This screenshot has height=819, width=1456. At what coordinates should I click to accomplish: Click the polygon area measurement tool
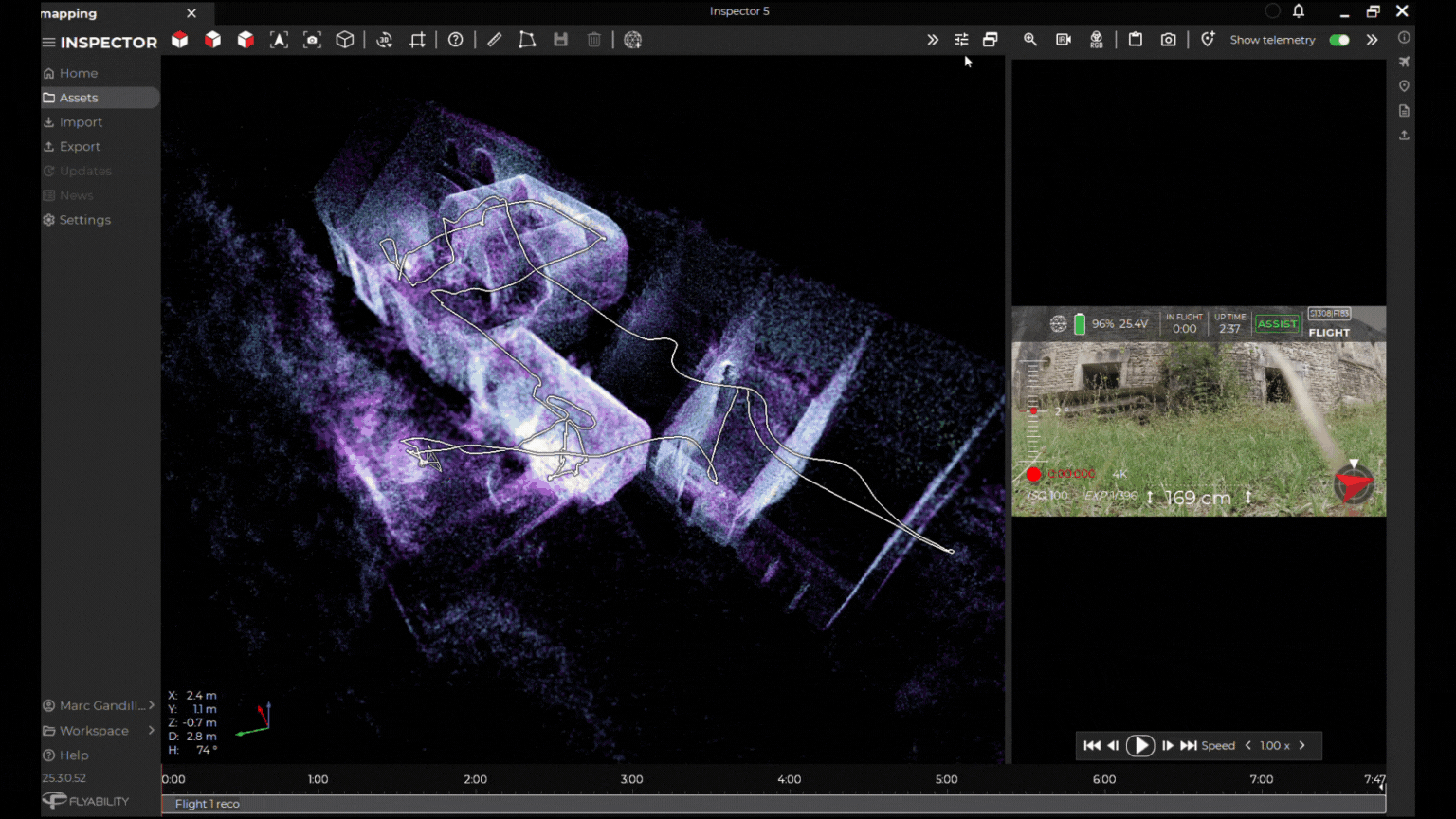coord(527,40)
